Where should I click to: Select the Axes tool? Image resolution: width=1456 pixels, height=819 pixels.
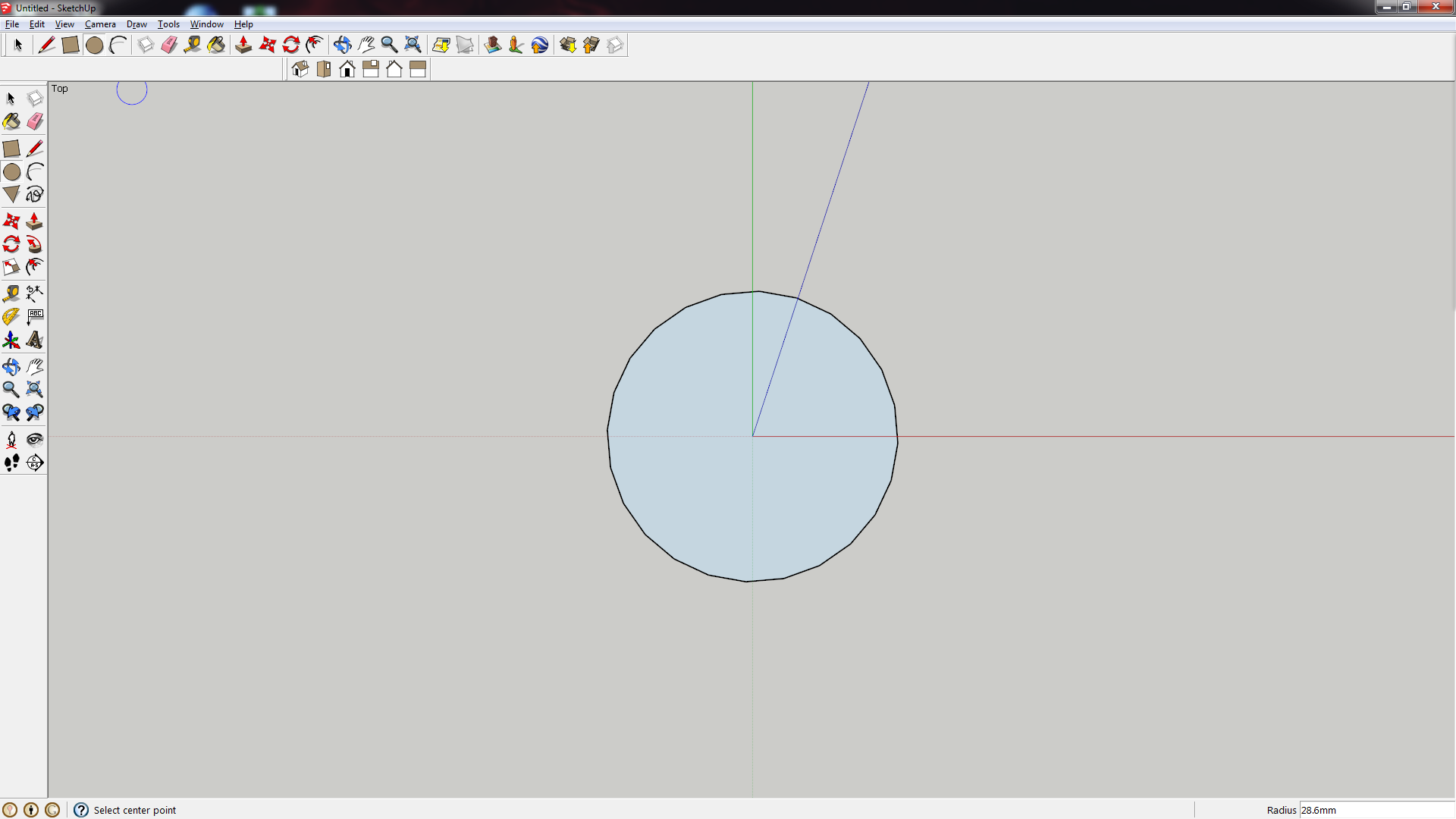tap(11, 340)
